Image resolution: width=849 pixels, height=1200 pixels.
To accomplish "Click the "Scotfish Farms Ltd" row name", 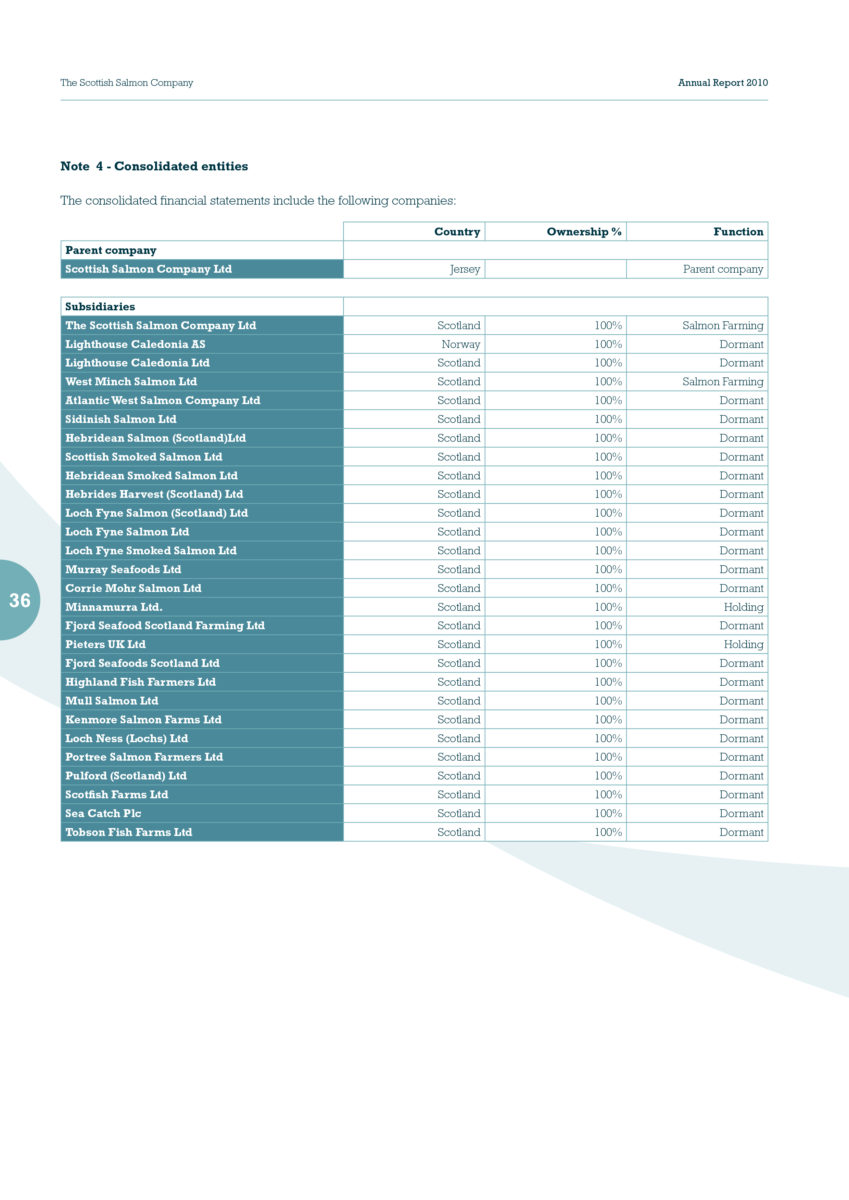I will coord(117,795).
